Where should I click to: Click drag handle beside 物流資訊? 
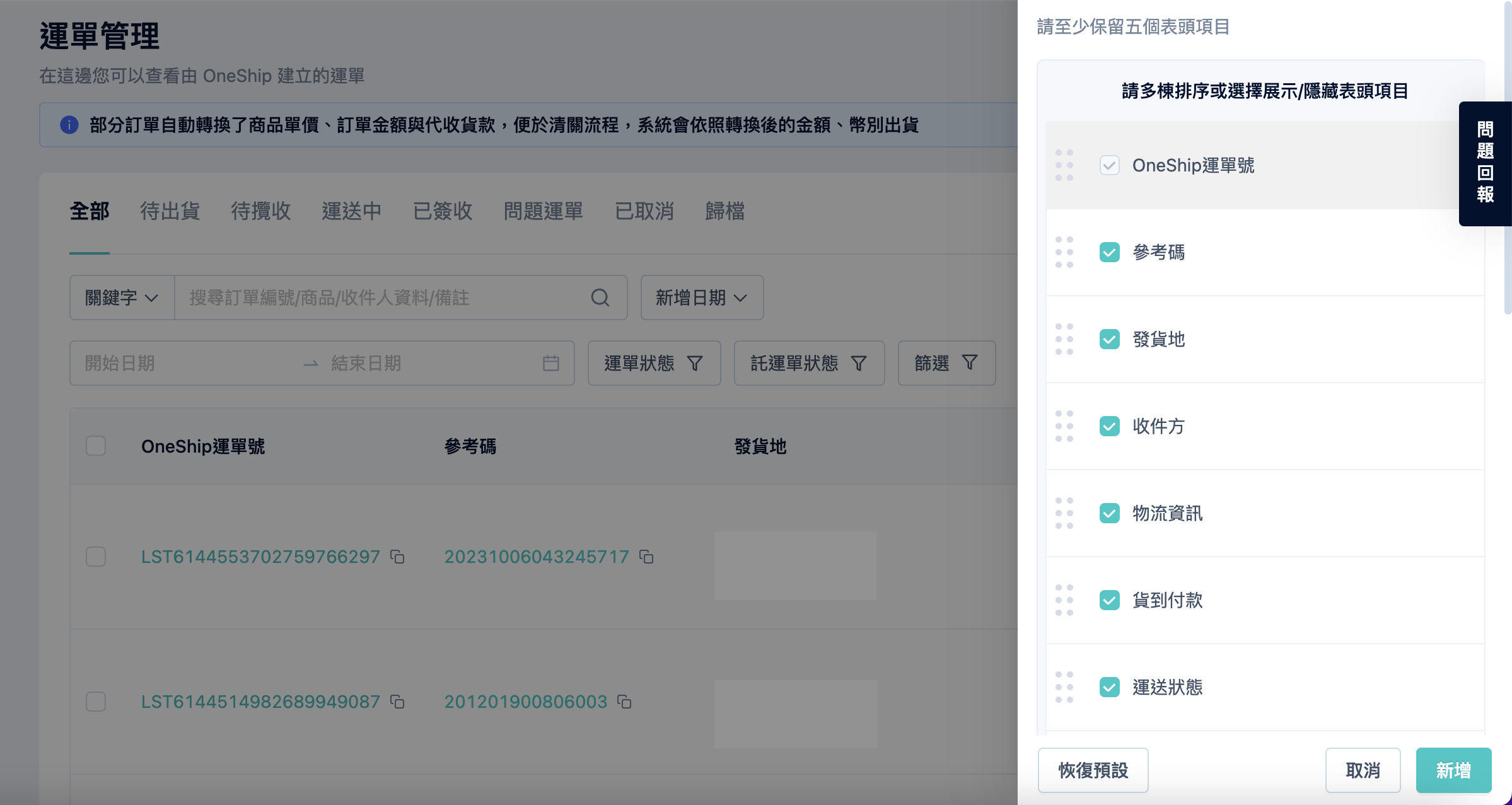tap(1064, 513)
